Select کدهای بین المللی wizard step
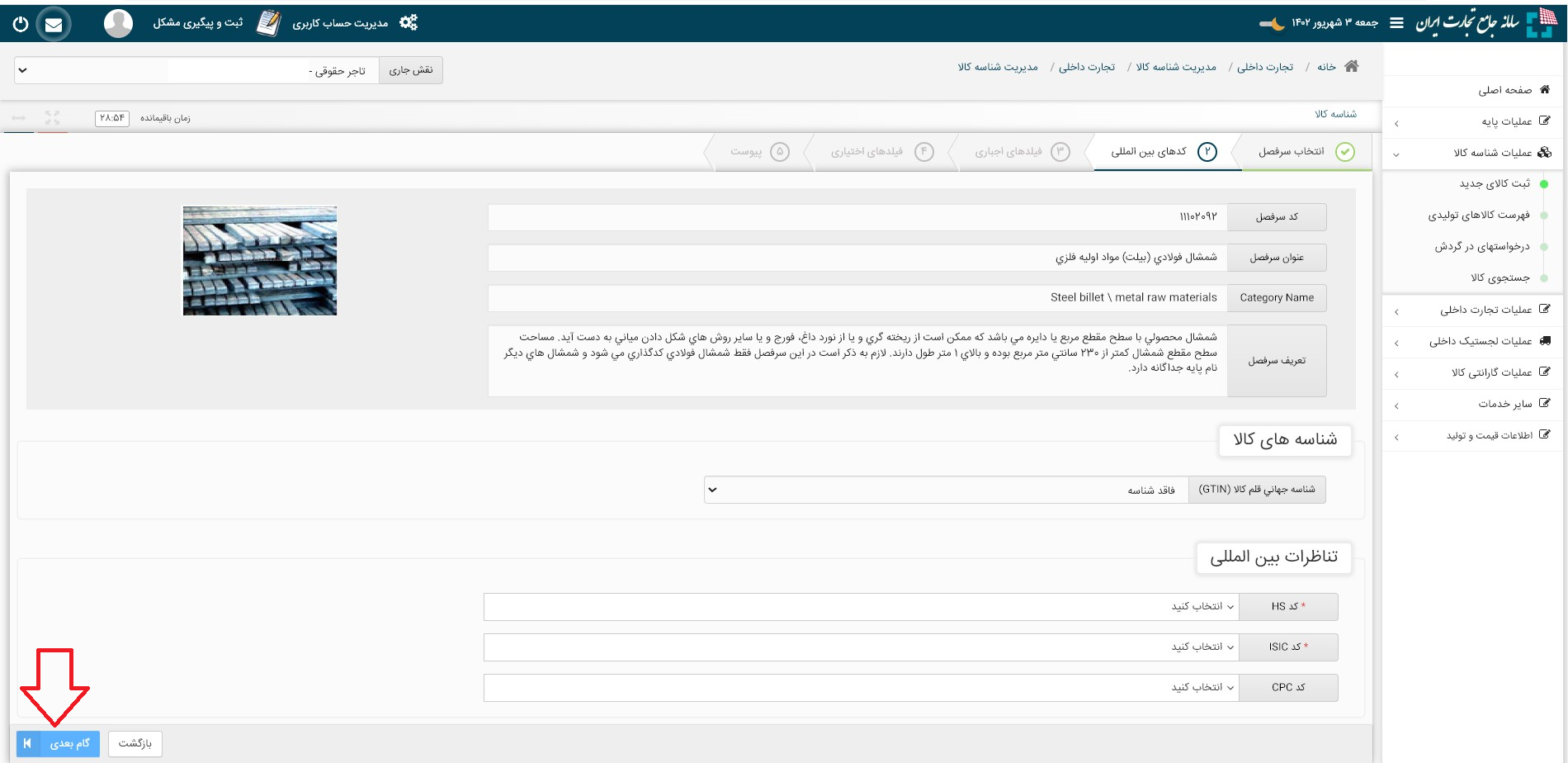The image size is (1568, 763). pyautogui.click(x=1164, y=152)
